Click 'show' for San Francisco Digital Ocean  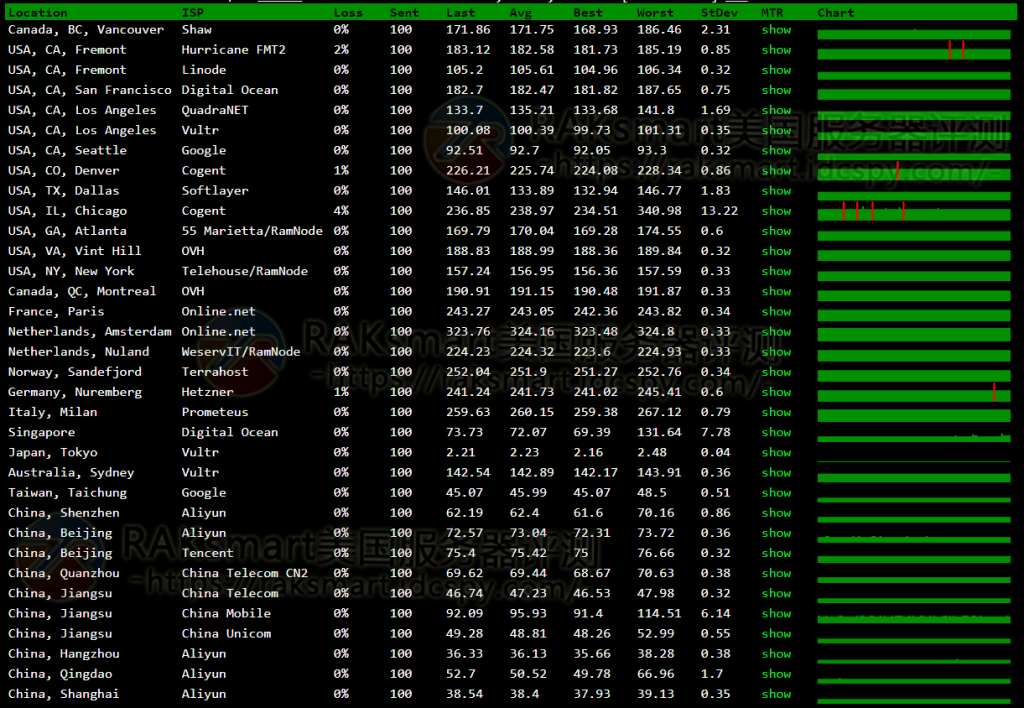coord(776,90)
